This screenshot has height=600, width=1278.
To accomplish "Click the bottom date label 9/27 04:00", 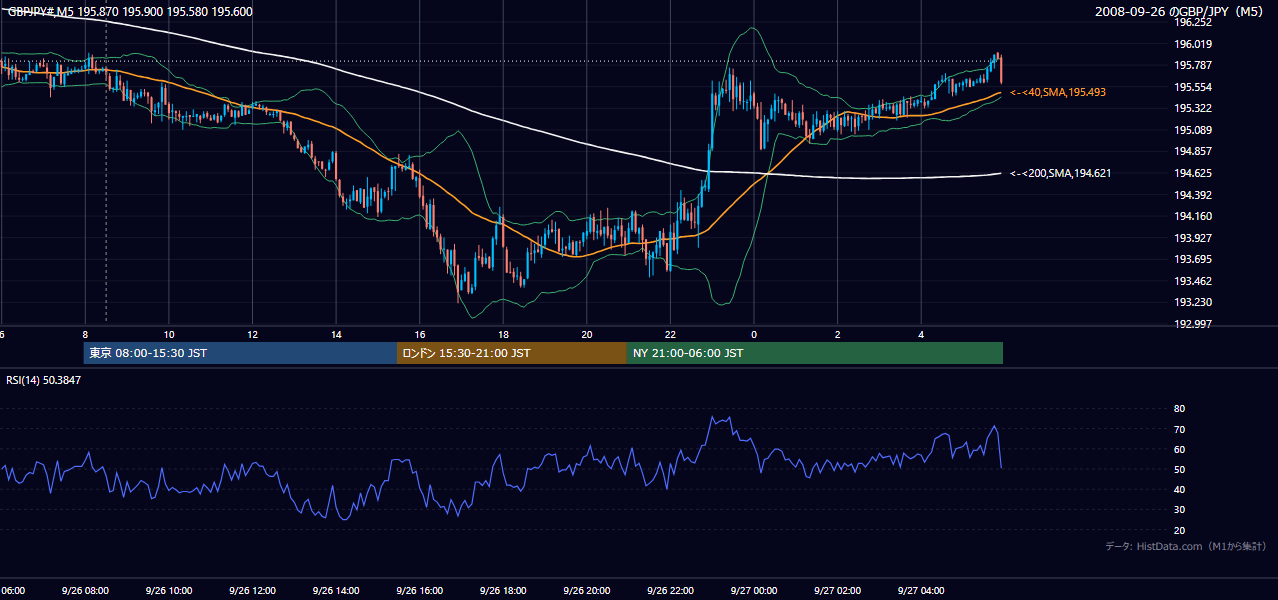I will pyautogui.click(x=920, y=590).
